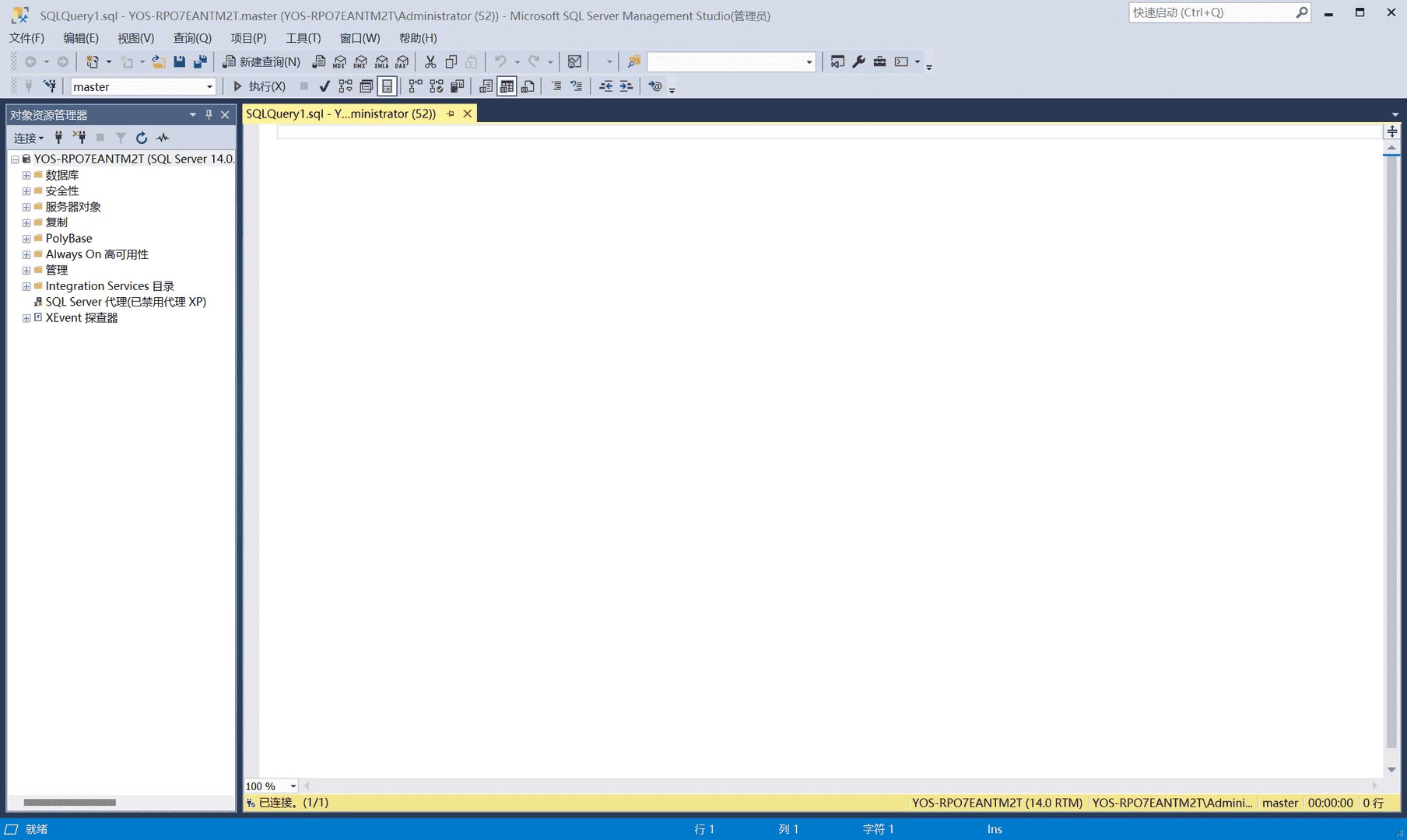Click the editor vertical scrollbar down arrow
This screenshot has width=1407, height=840.
coord(1391,770)
